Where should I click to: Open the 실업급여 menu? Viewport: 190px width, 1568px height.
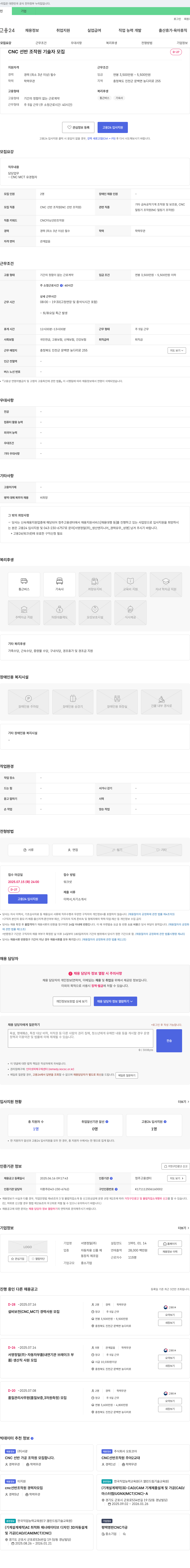click(94, 30)
